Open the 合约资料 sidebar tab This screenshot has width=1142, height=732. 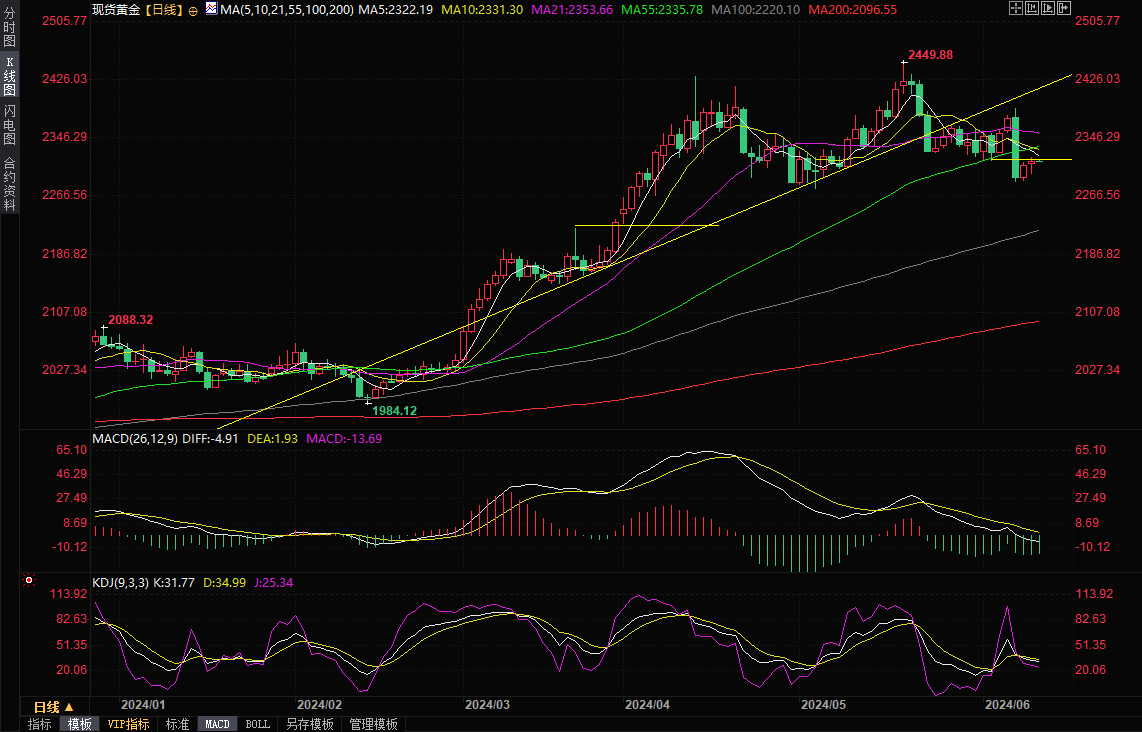9,183
